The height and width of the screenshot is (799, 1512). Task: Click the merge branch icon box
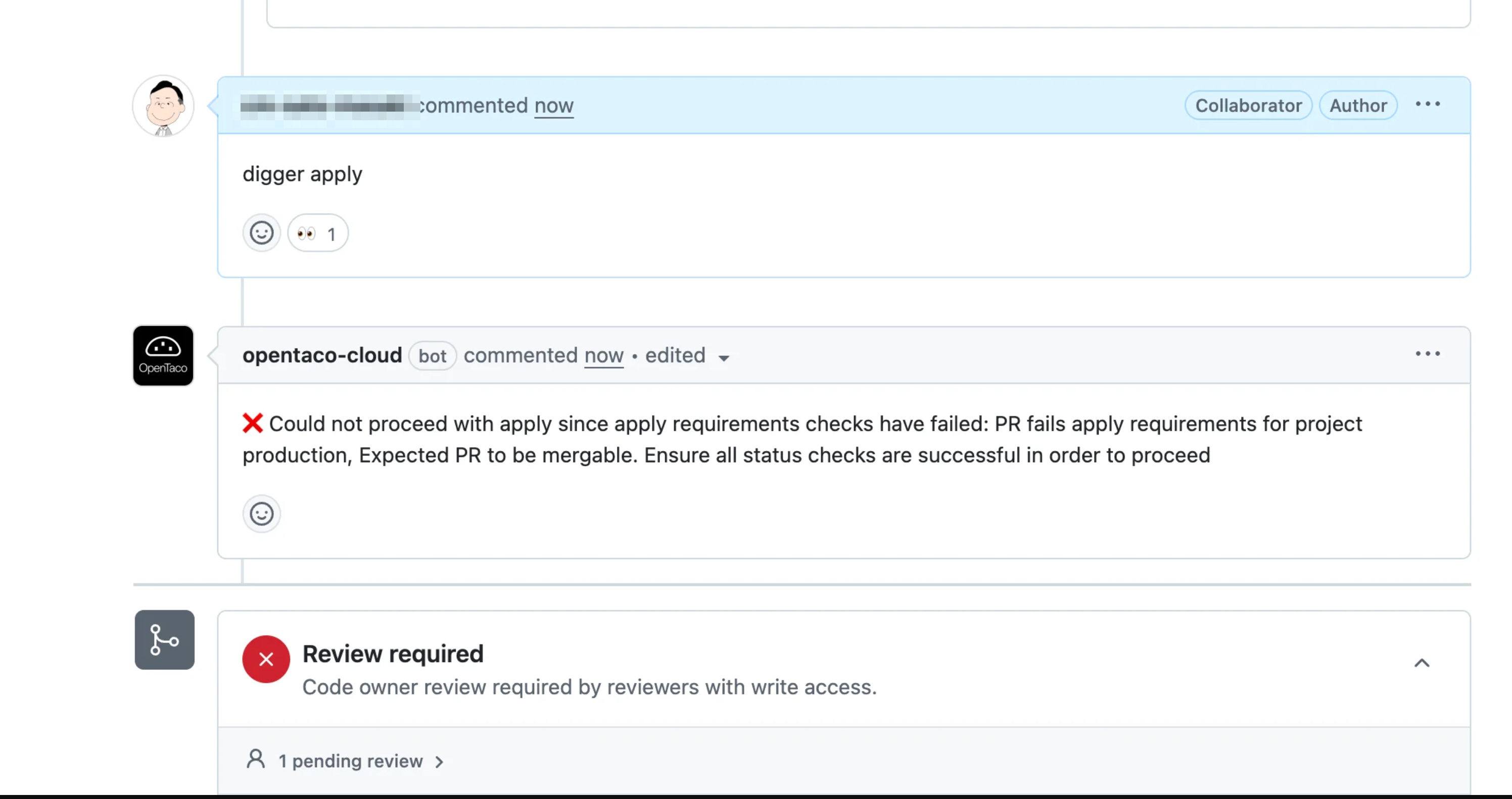pyautogui.click(x=164, y=640)
